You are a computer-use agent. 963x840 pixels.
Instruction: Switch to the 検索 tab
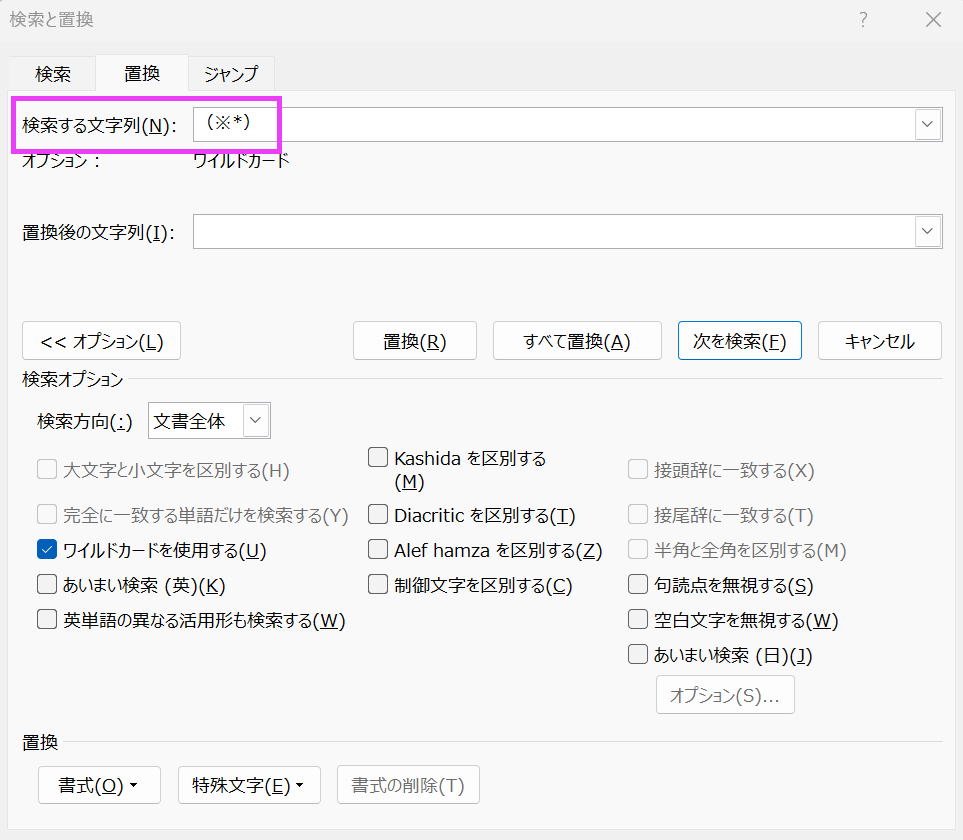point(53,74)
